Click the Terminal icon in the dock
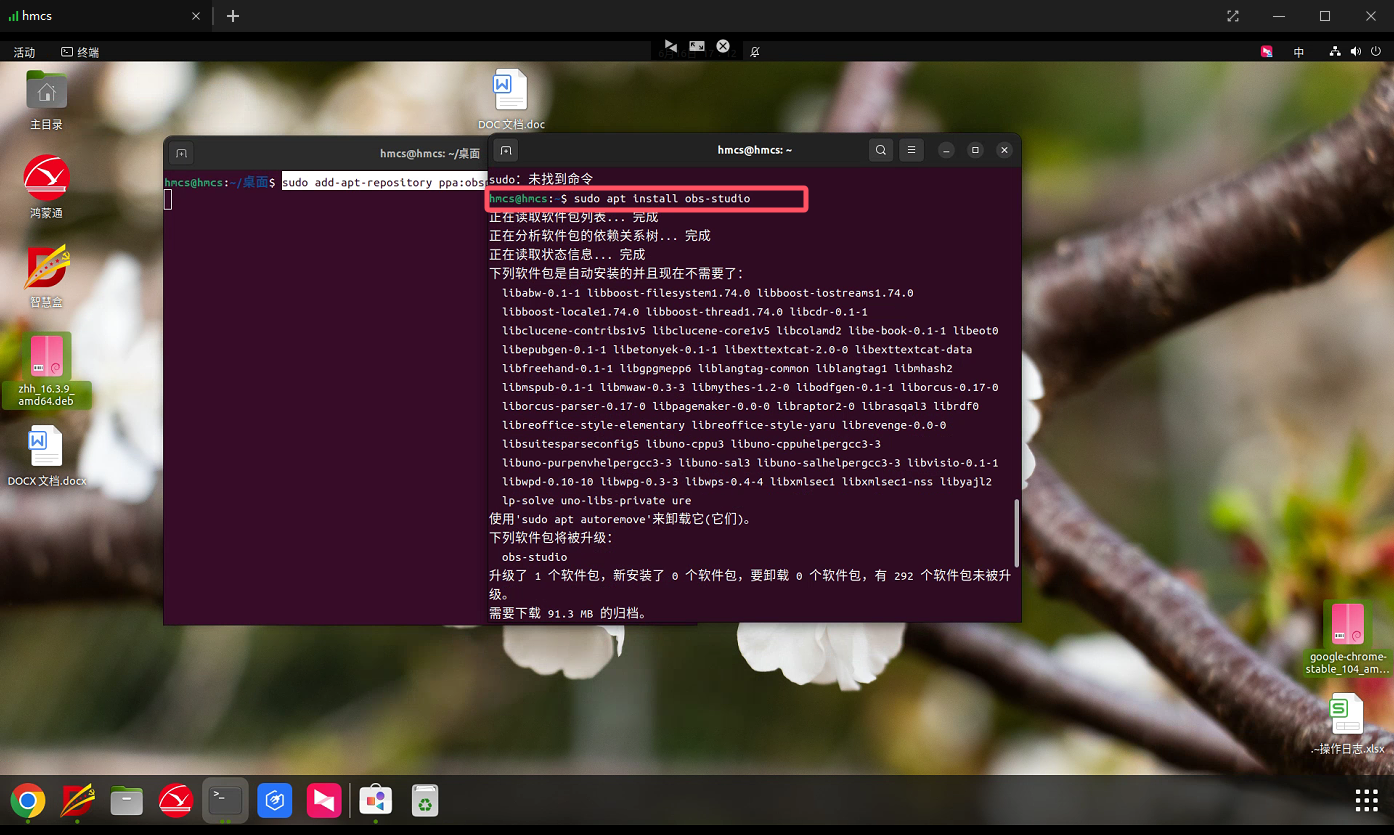 225,800
